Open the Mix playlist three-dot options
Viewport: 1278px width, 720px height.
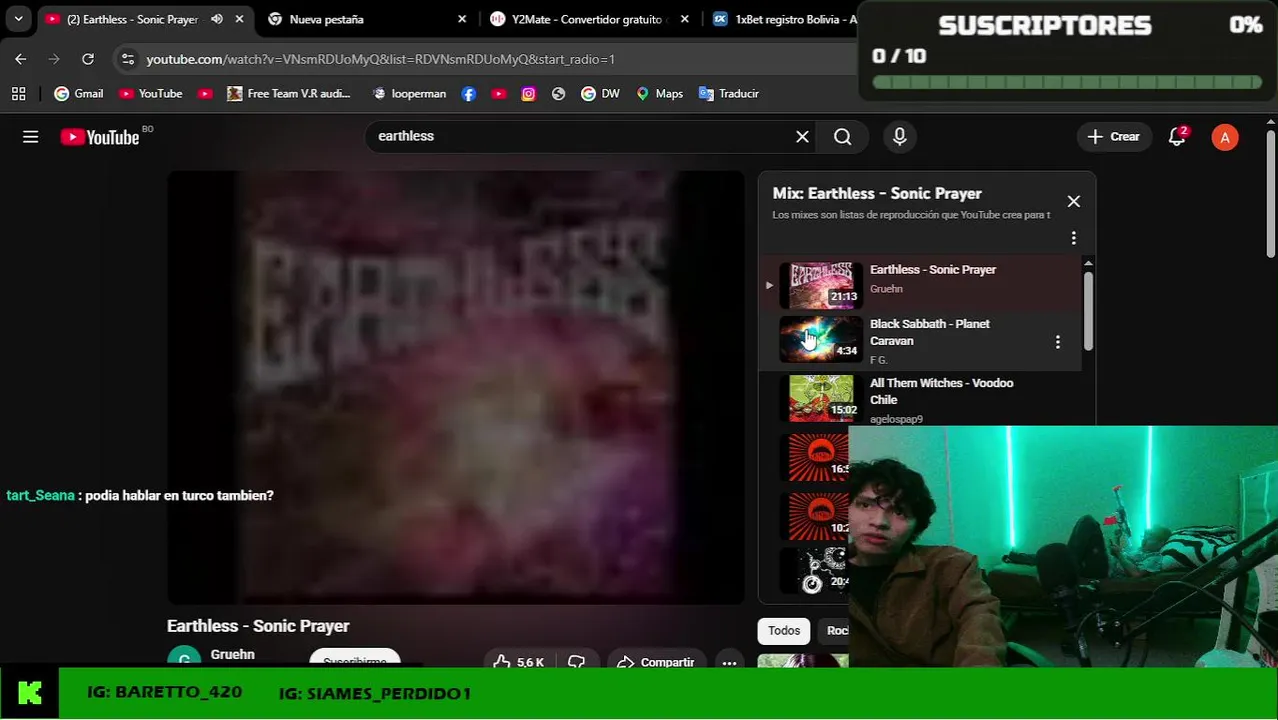pyautogui.click(x=1074, y=238)
